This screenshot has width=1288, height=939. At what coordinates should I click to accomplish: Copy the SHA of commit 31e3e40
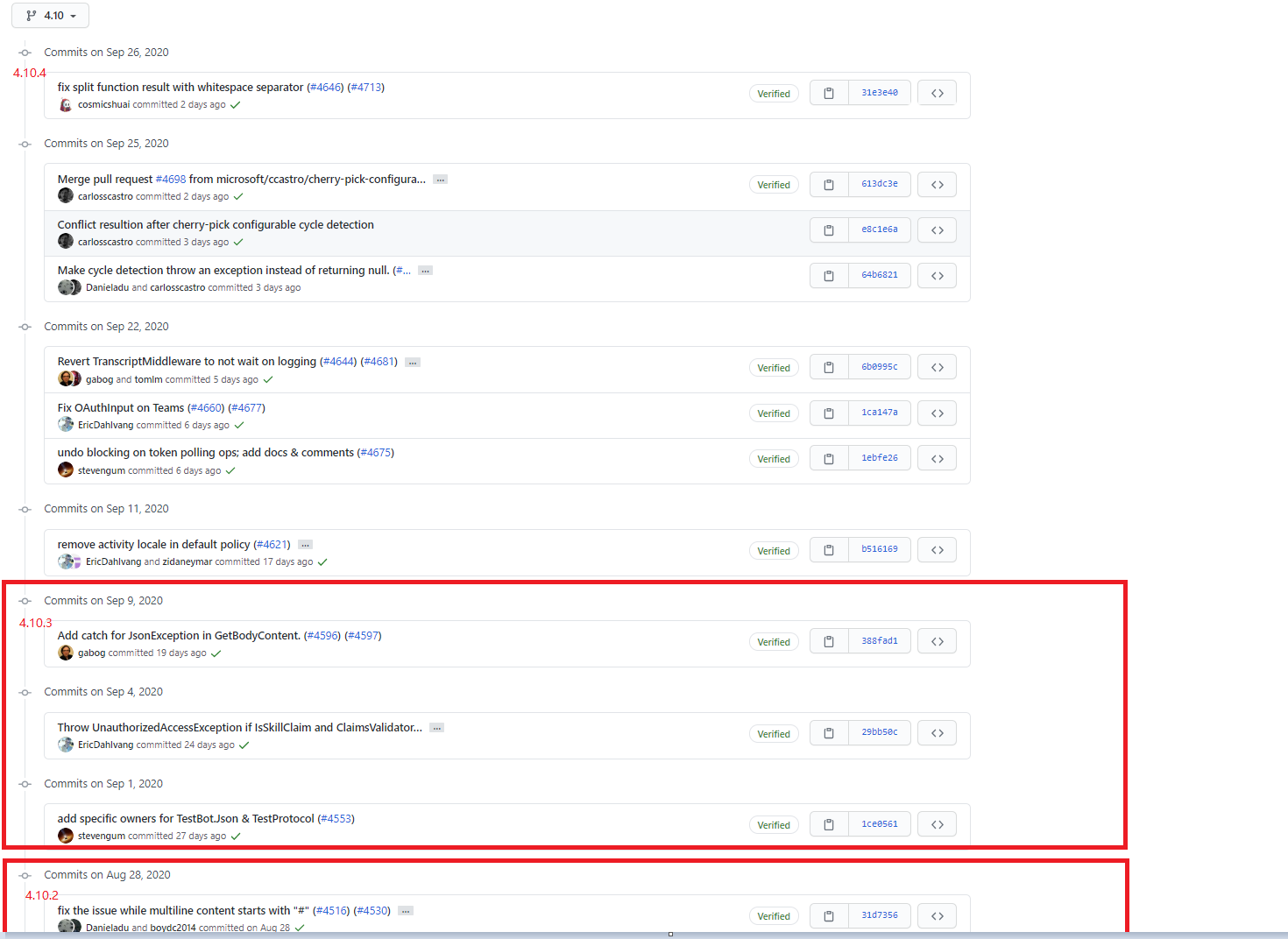click(828, 92)
